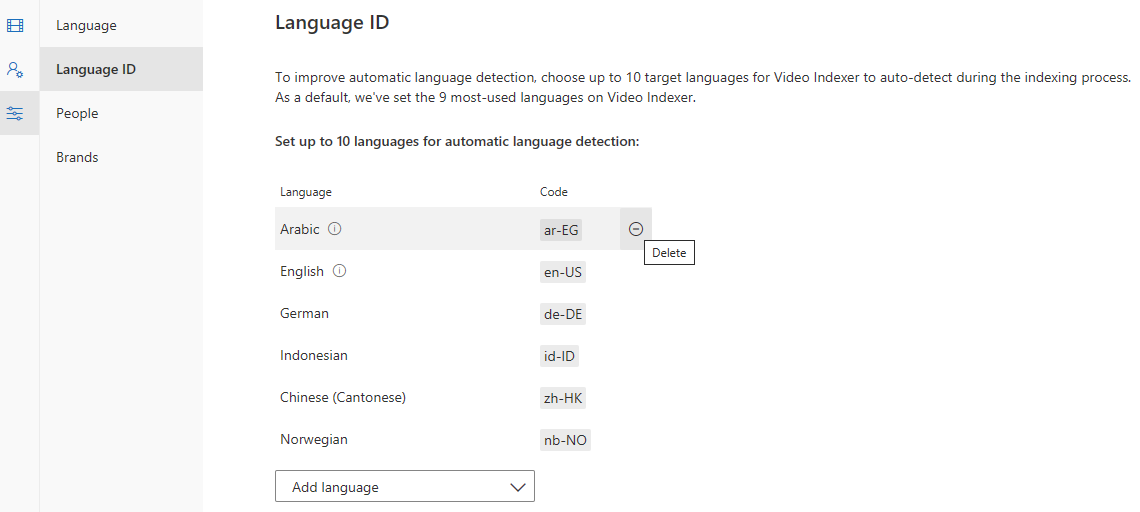This screenshot has height=512, width=1140.
Task: Click the info icon next to English
Action: click(339, 271)
